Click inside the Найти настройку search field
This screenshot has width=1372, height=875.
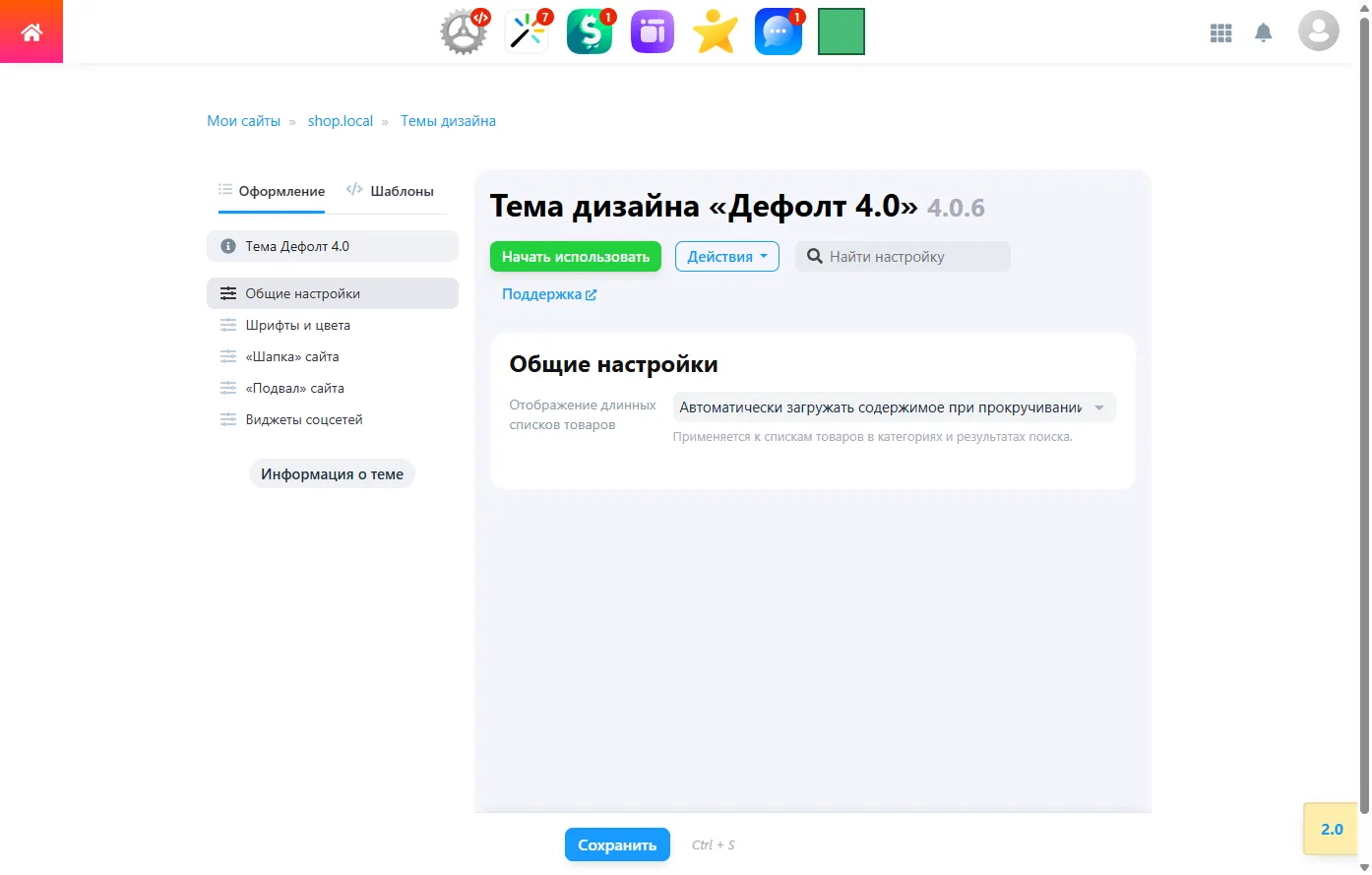pos(902,256)
